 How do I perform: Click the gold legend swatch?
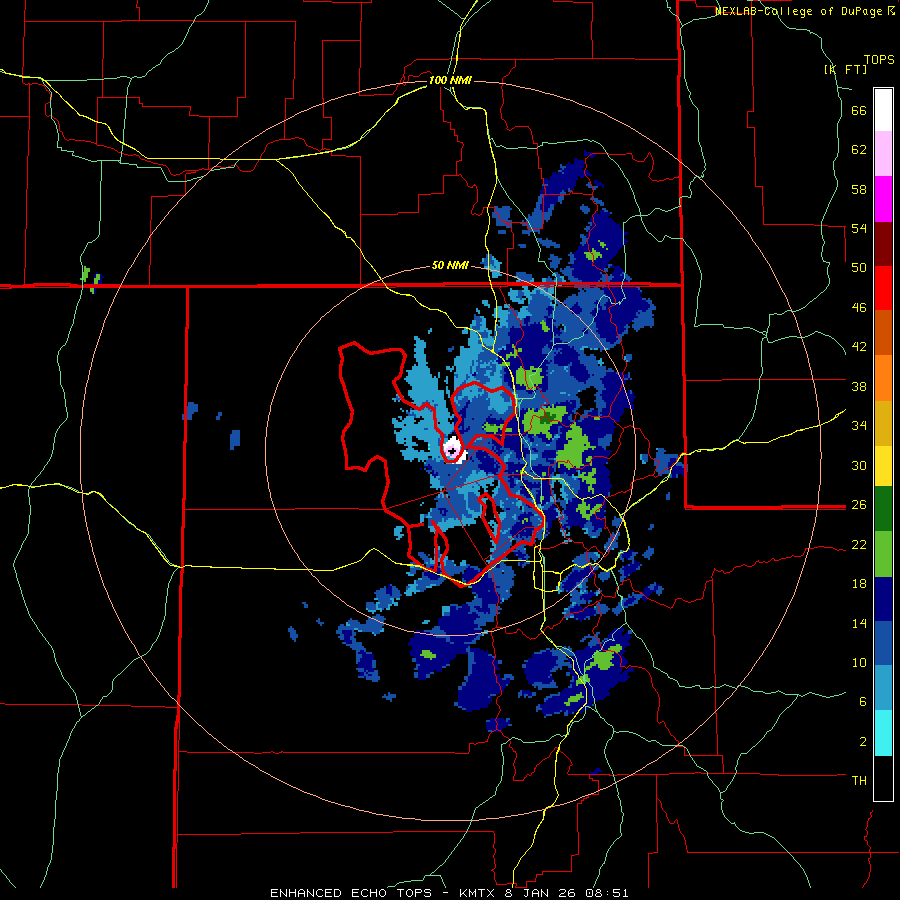[883, 423]
